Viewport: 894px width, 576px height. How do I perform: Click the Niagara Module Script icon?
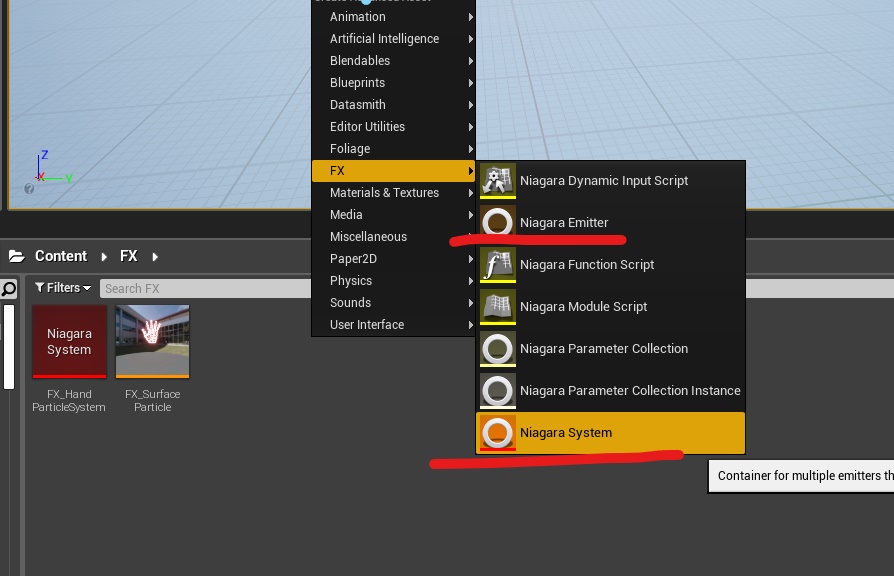coord(498,307)
